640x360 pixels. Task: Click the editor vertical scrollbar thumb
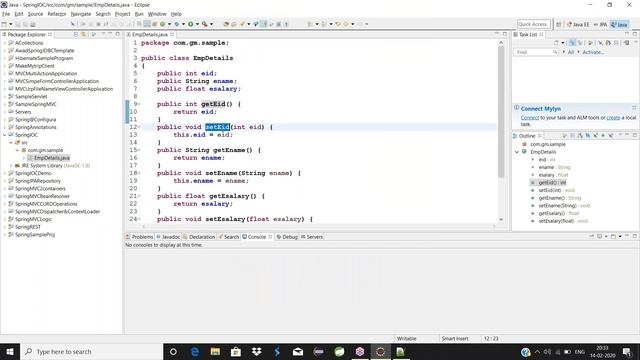[x=501, y=111]
